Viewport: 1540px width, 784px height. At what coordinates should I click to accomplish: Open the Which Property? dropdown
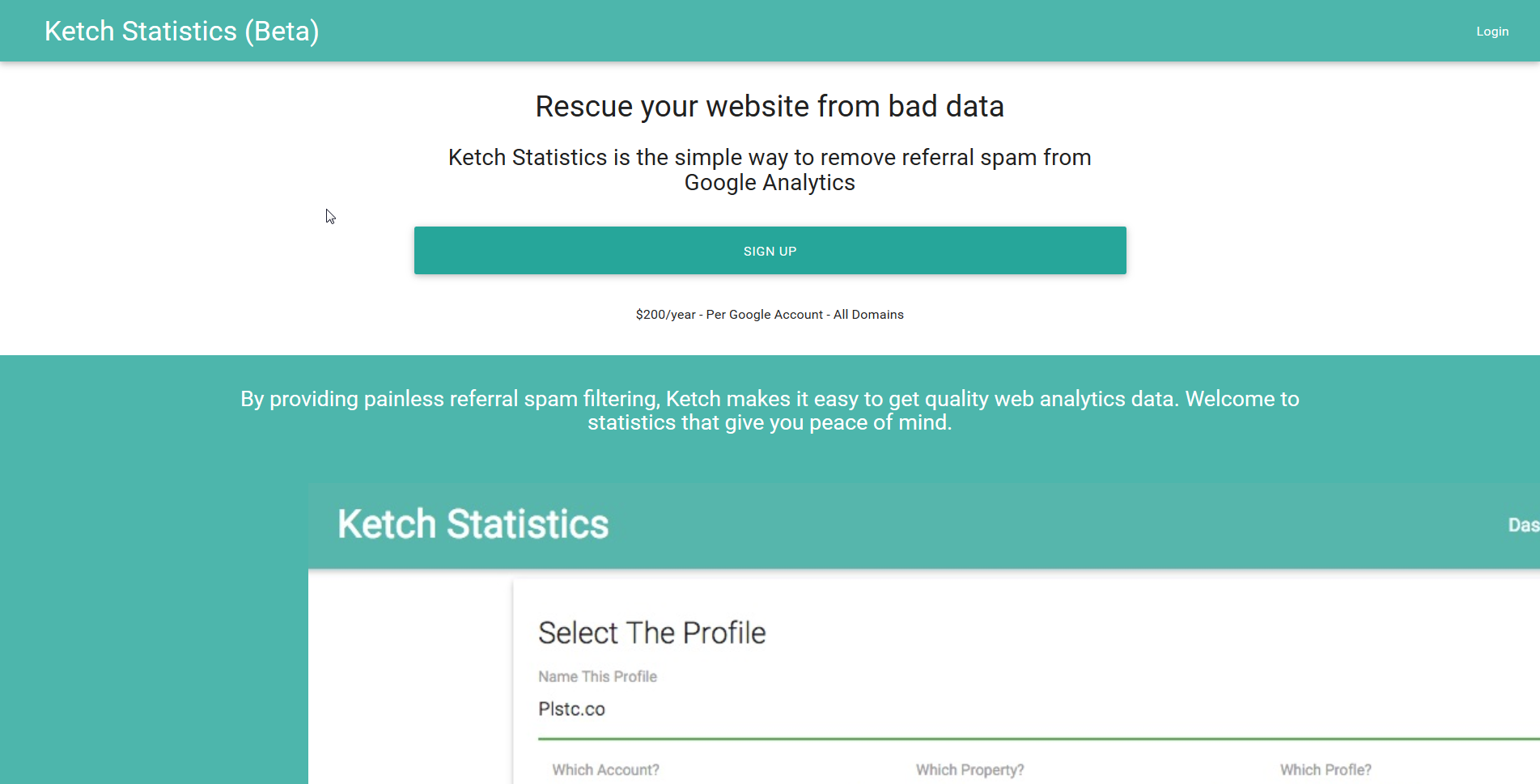(x=969, y=769)
